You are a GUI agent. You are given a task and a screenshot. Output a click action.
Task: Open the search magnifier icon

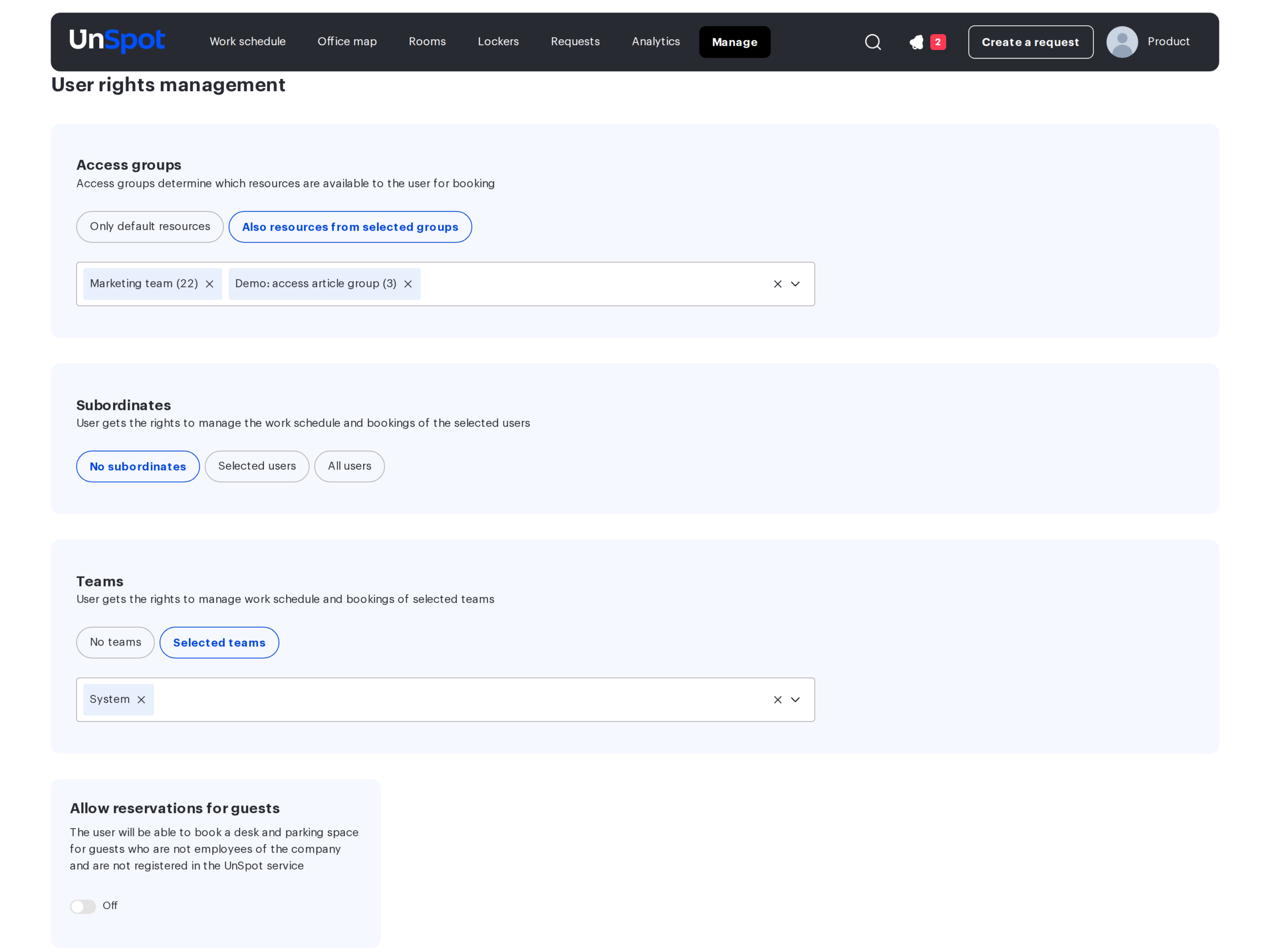pos(873,42)
